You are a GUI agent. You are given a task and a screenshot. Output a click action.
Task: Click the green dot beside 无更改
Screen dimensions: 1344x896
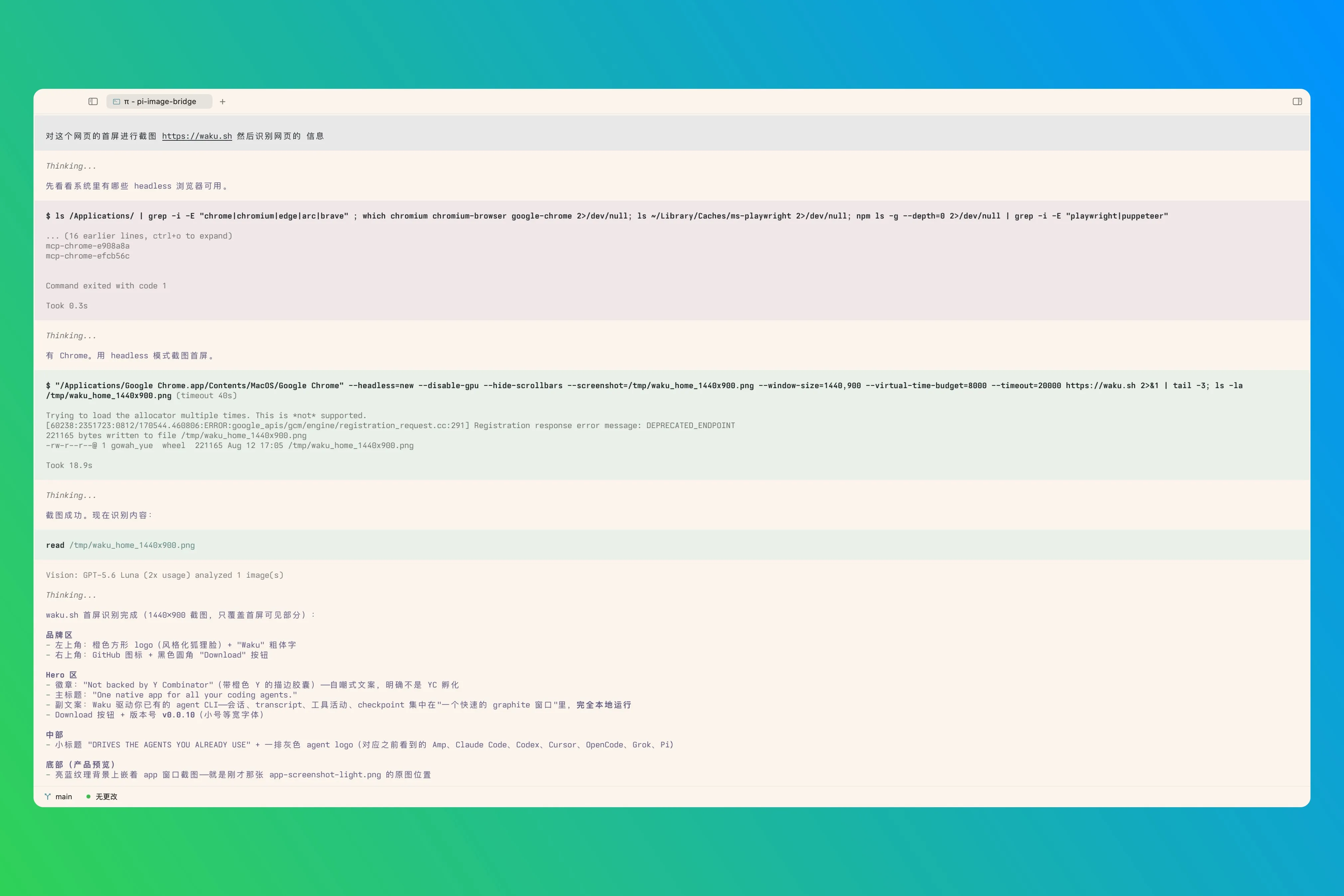(x=88, y=797)
